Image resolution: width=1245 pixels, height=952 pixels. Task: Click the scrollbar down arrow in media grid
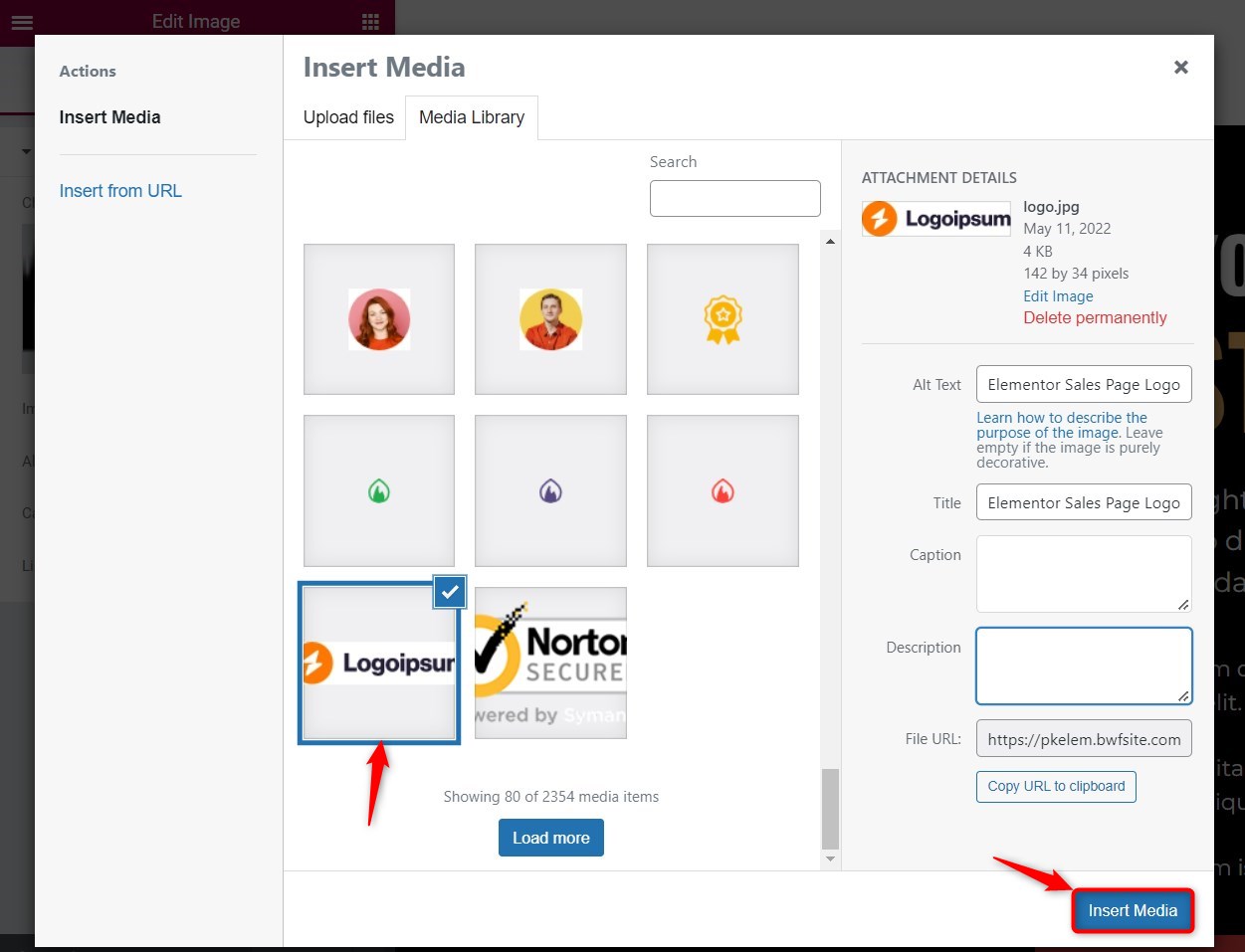click(x=831, y=857)
